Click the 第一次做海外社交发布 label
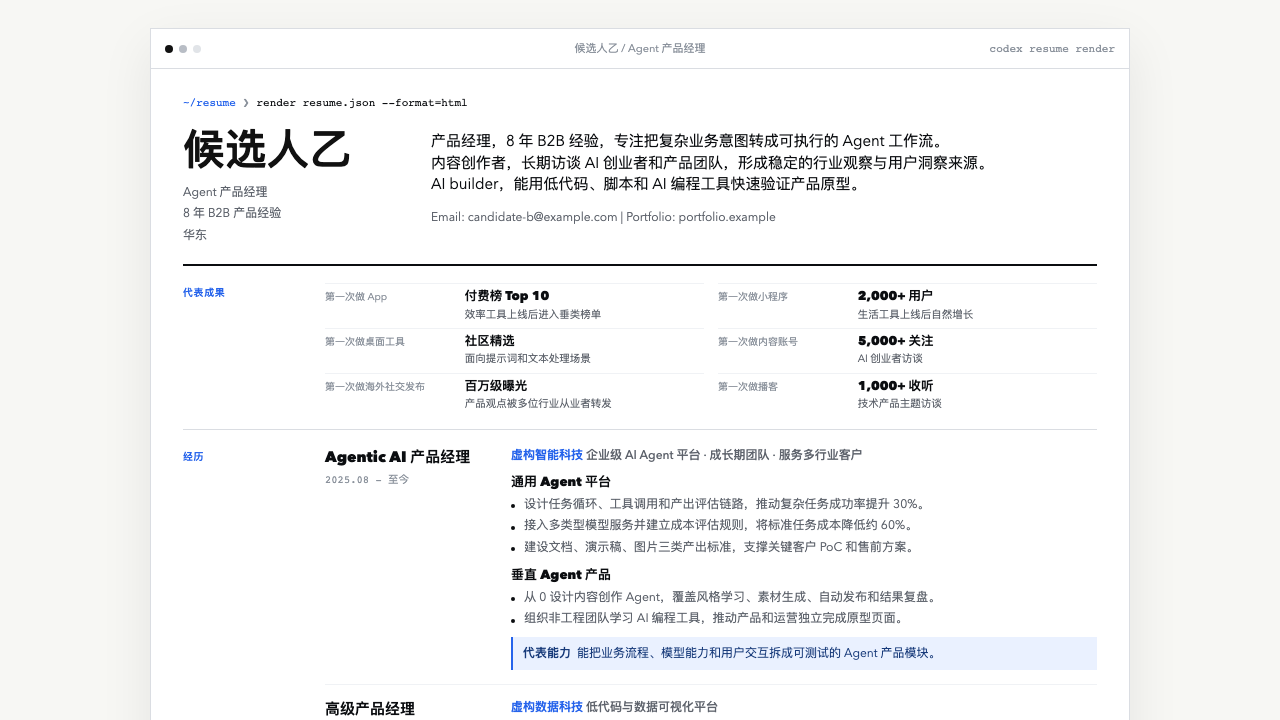The width and height of the screenshot is (1280, 720). click(x=375, y=387)
